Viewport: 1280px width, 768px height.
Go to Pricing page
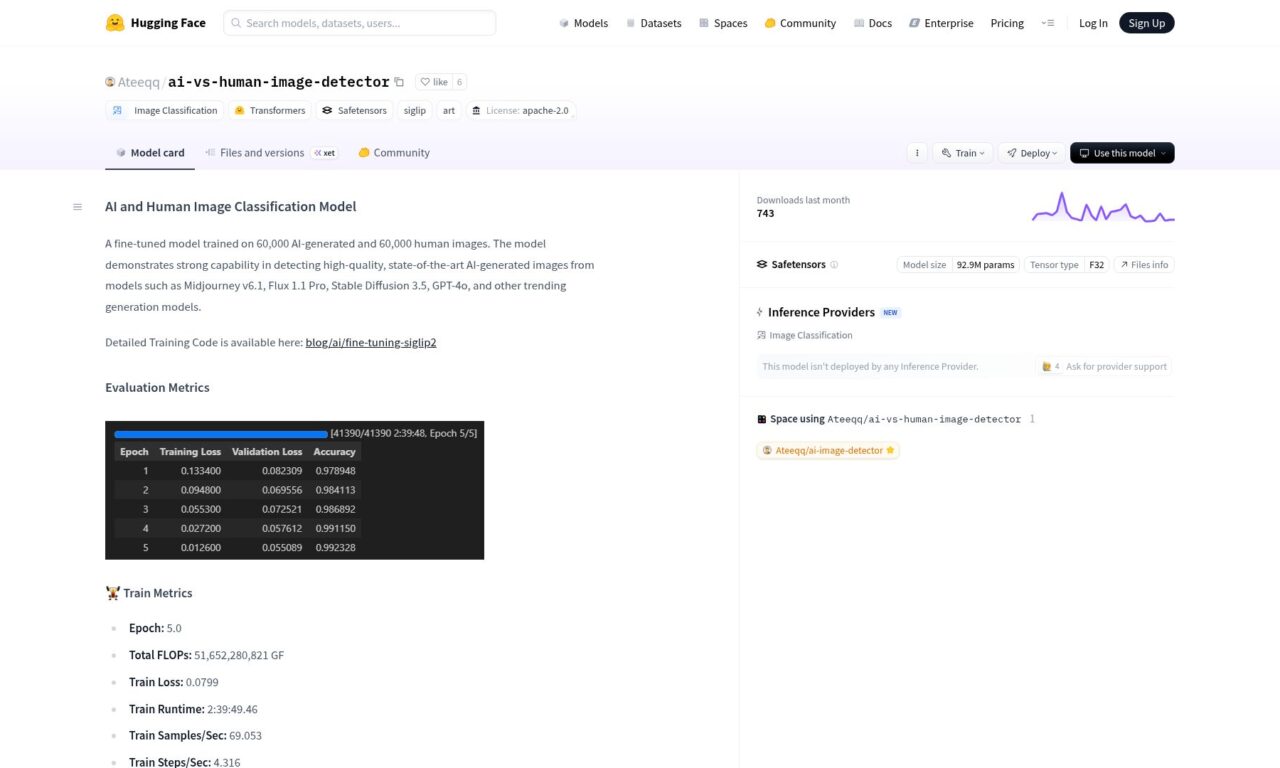click(x=1007, y=23)
